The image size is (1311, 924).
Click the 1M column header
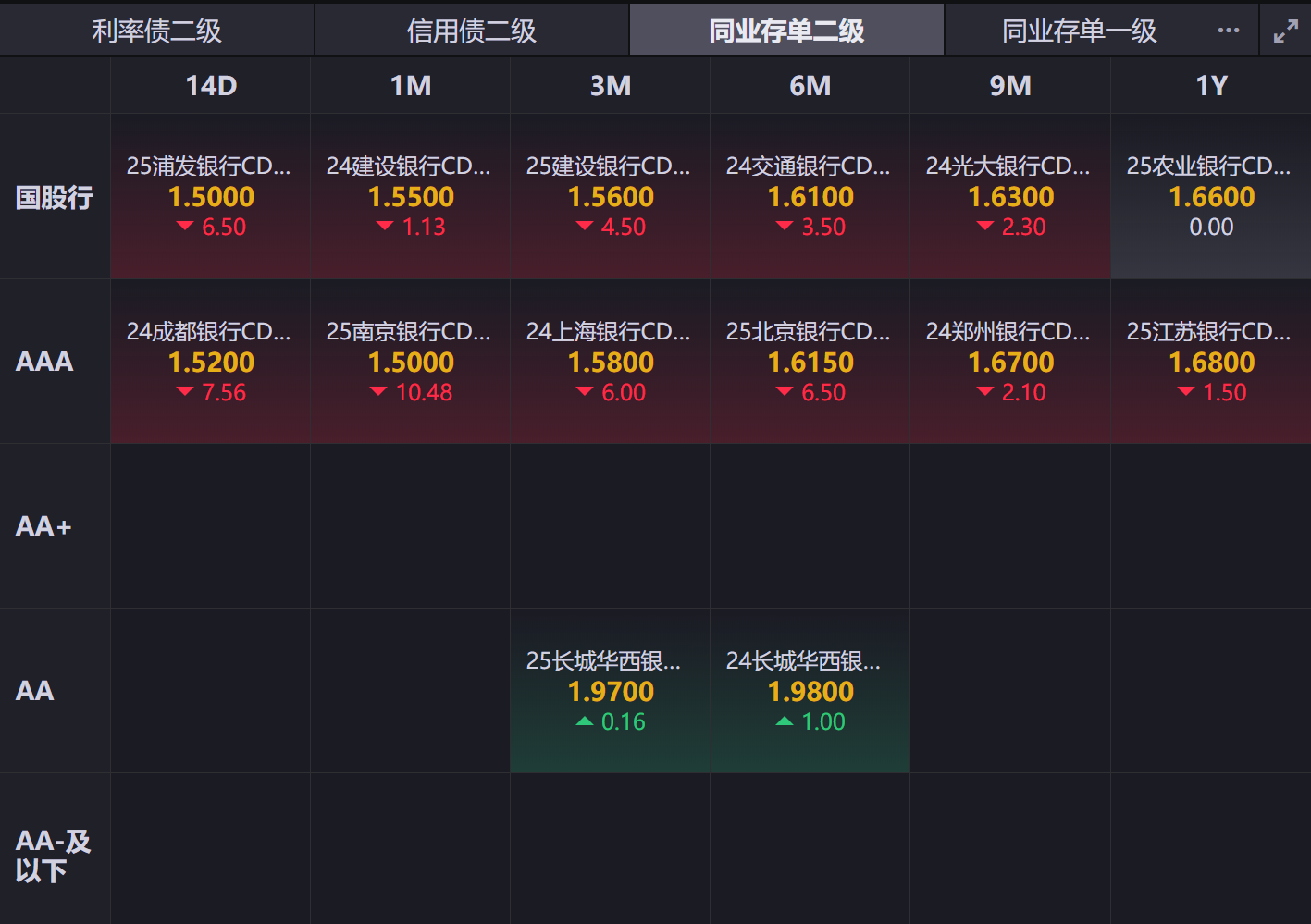[x=411, y=86]
